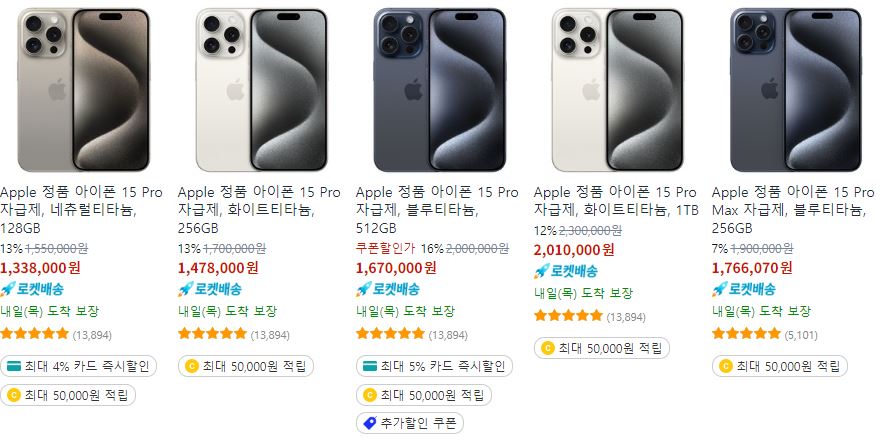Click the 1,670,000원 price

[396, 268]
